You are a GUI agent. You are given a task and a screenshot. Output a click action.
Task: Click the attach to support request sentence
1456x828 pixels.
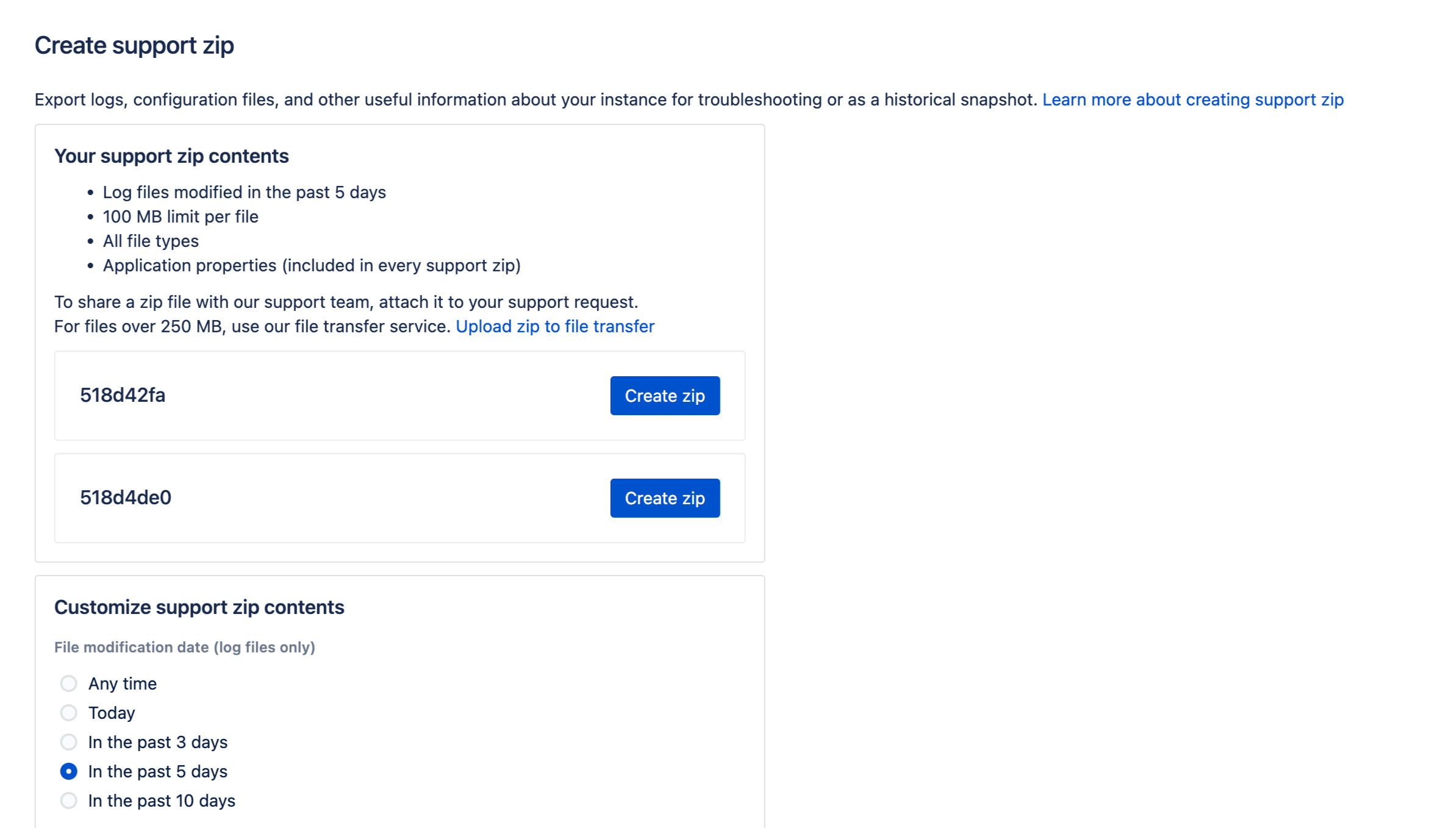346,302
